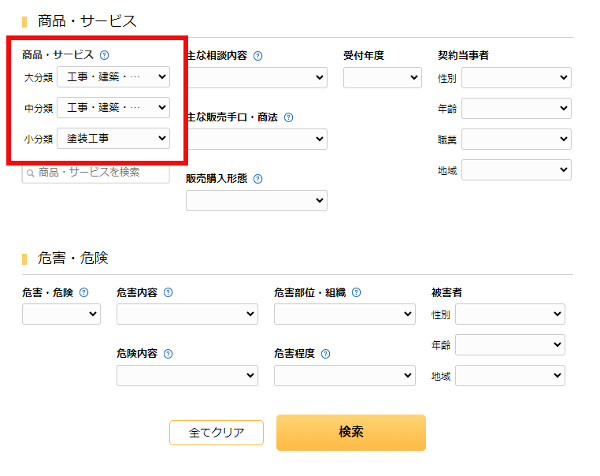Expand the 危害程度 dropdown
The image size is (600, 476).
tap(345, 375)
